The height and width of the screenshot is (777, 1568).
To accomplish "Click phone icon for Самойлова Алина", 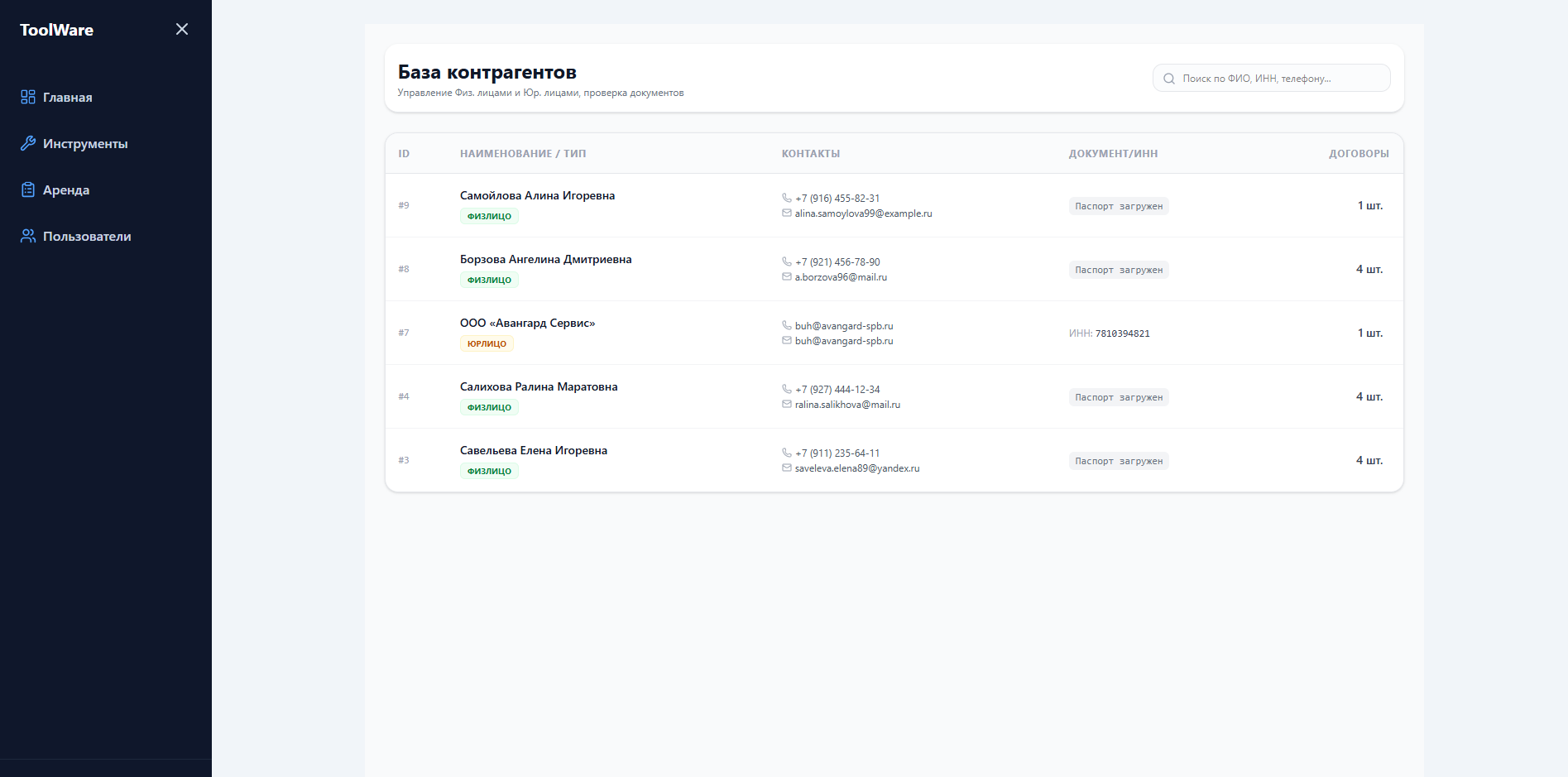I will (x=787, y=198).
